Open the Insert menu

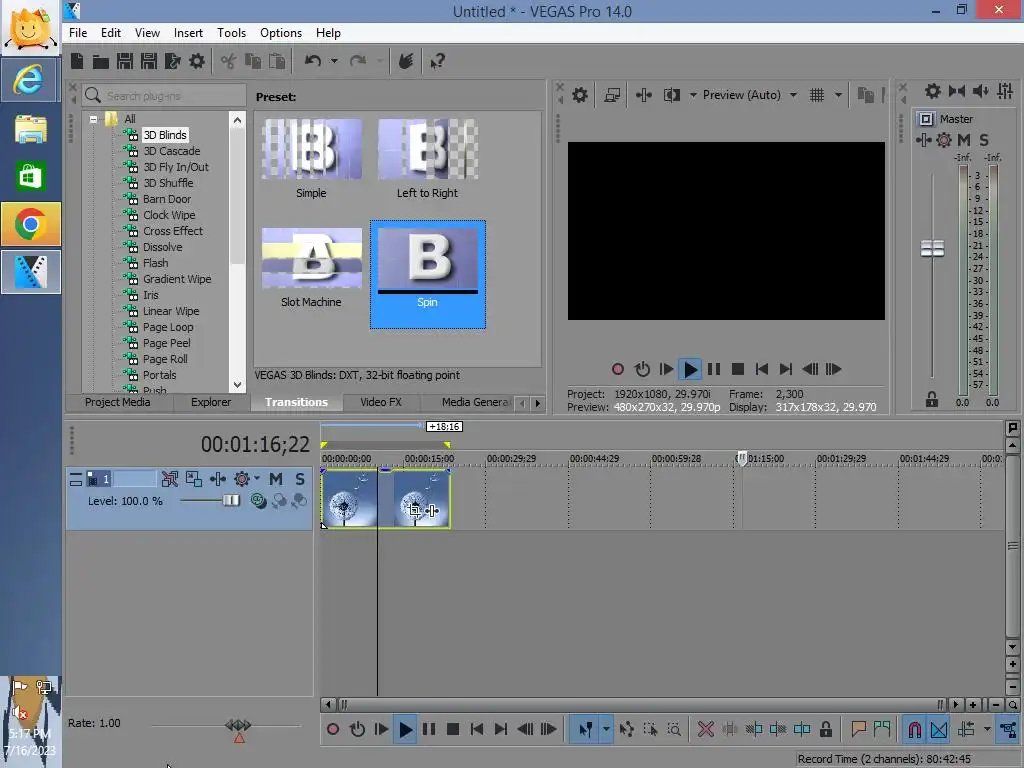coord(188,33)
